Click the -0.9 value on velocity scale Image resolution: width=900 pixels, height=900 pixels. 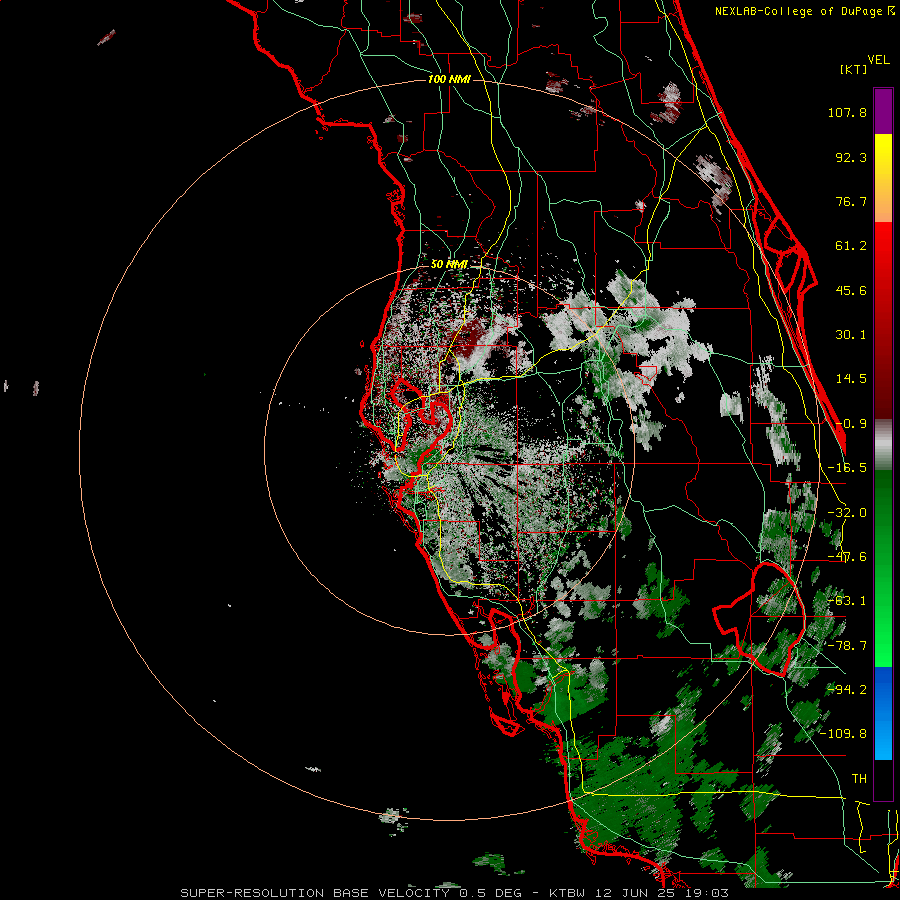point(851,424)
